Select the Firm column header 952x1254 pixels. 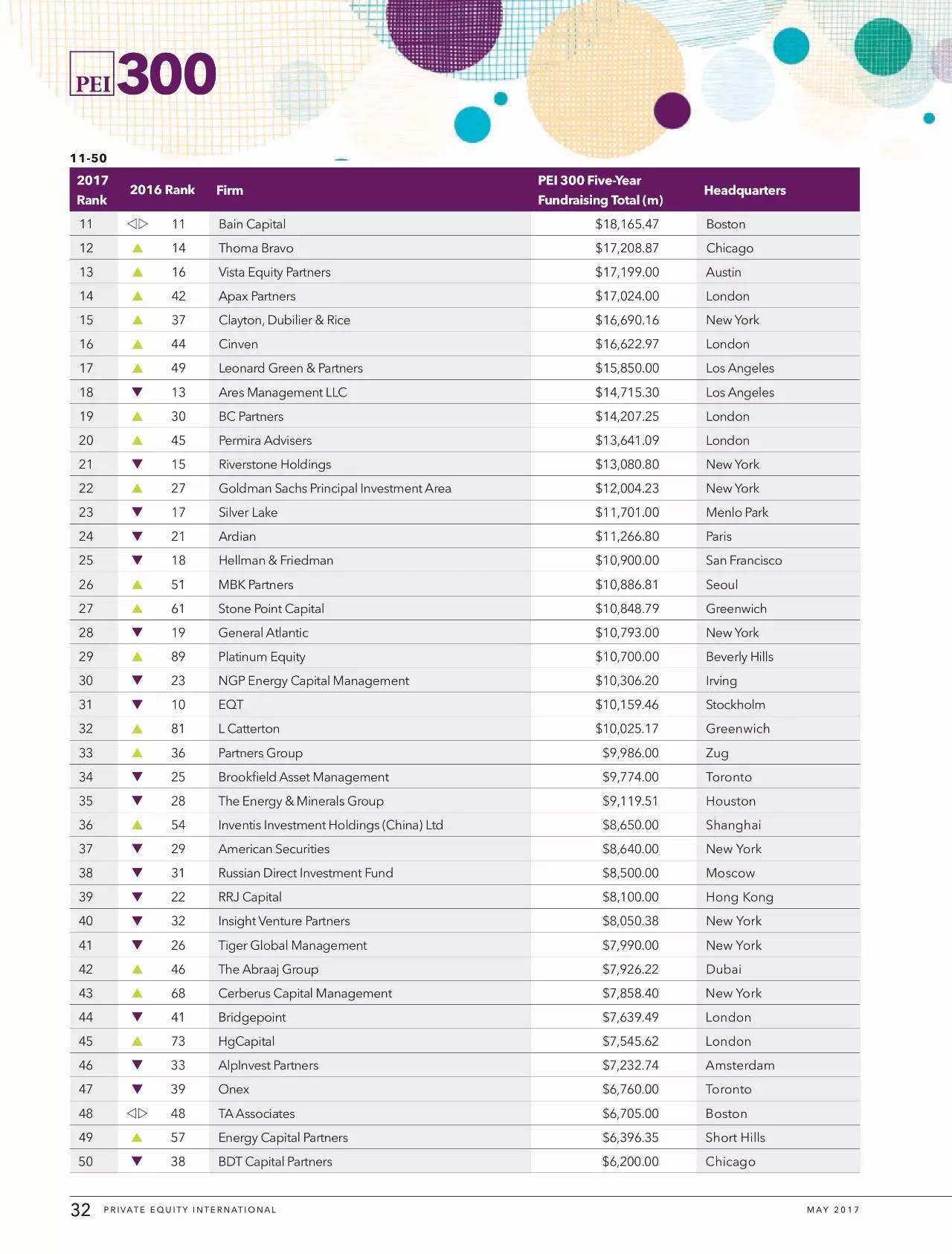[230, 190]
